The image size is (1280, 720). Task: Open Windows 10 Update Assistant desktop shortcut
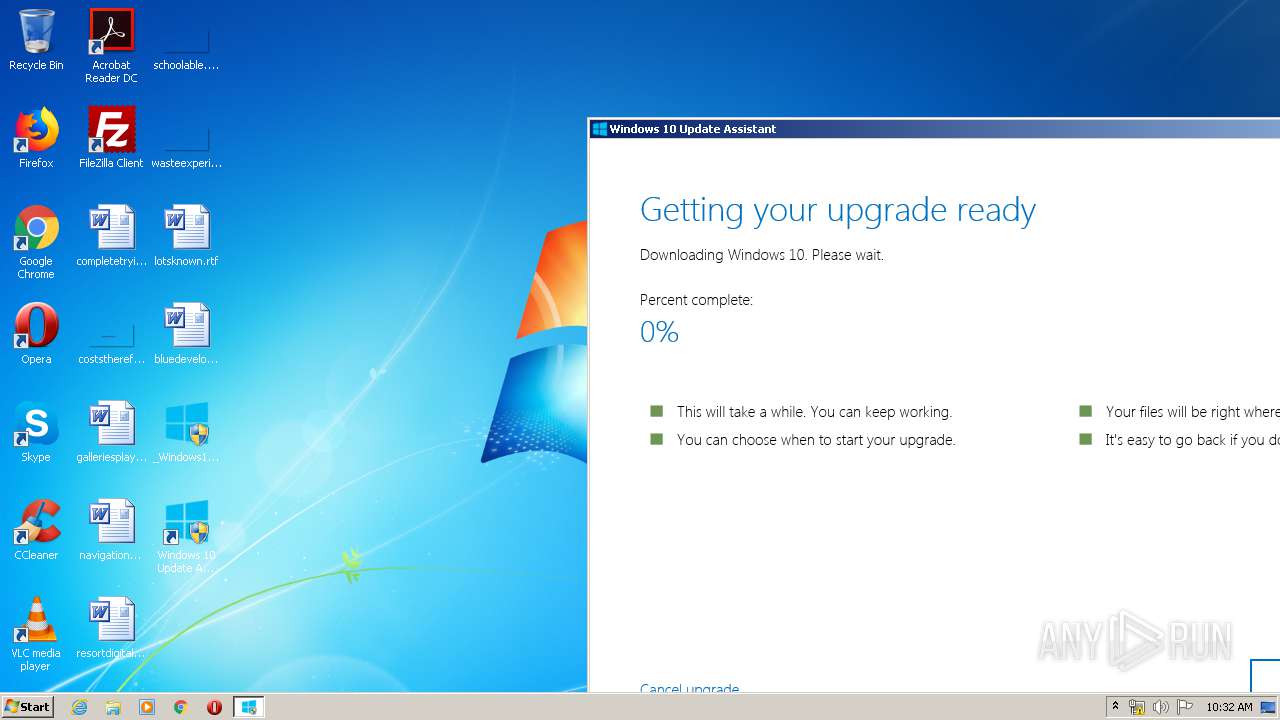coord(186,536)
